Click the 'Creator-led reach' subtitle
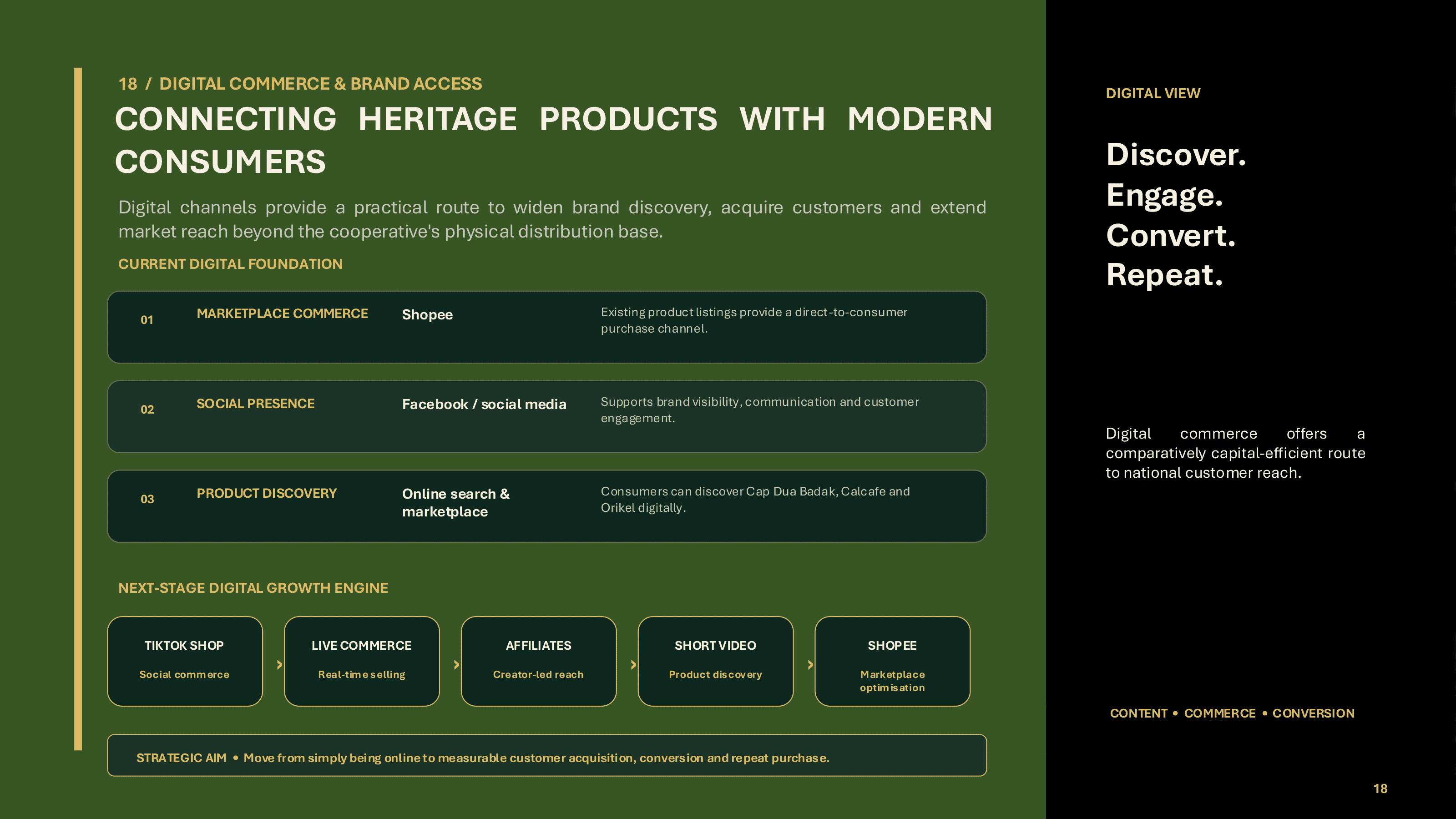Viewport: 1456px width, 819px height. point(538,674)
